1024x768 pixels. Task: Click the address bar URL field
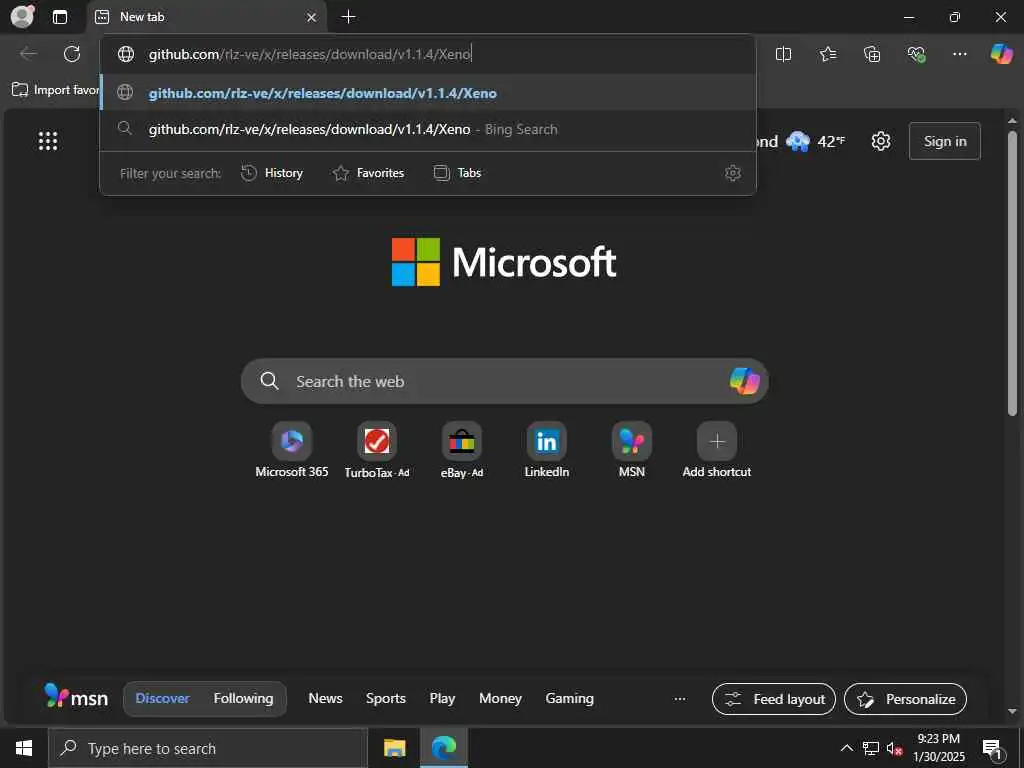tap(428, 54)
